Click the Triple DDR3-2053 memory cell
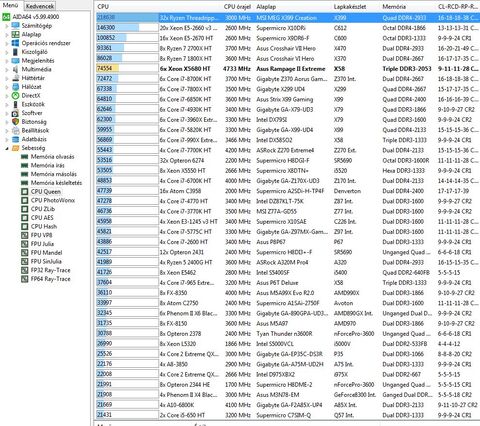This screenshot has height=426, width=480. tap(407, 69)
